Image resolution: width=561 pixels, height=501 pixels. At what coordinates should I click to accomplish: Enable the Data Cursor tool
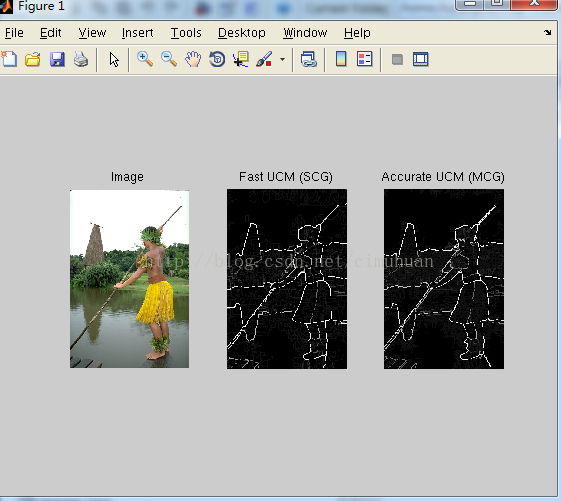pos(241,59)
